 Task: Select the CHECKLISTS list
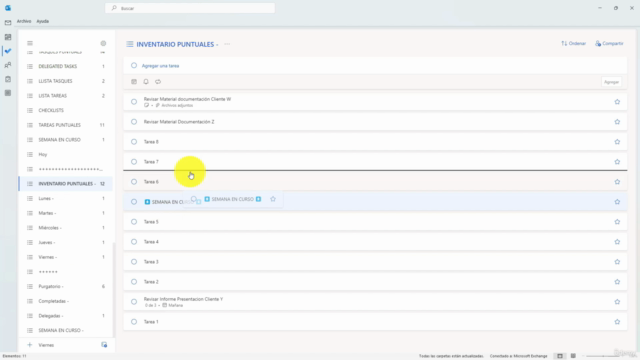click(66, 110)
